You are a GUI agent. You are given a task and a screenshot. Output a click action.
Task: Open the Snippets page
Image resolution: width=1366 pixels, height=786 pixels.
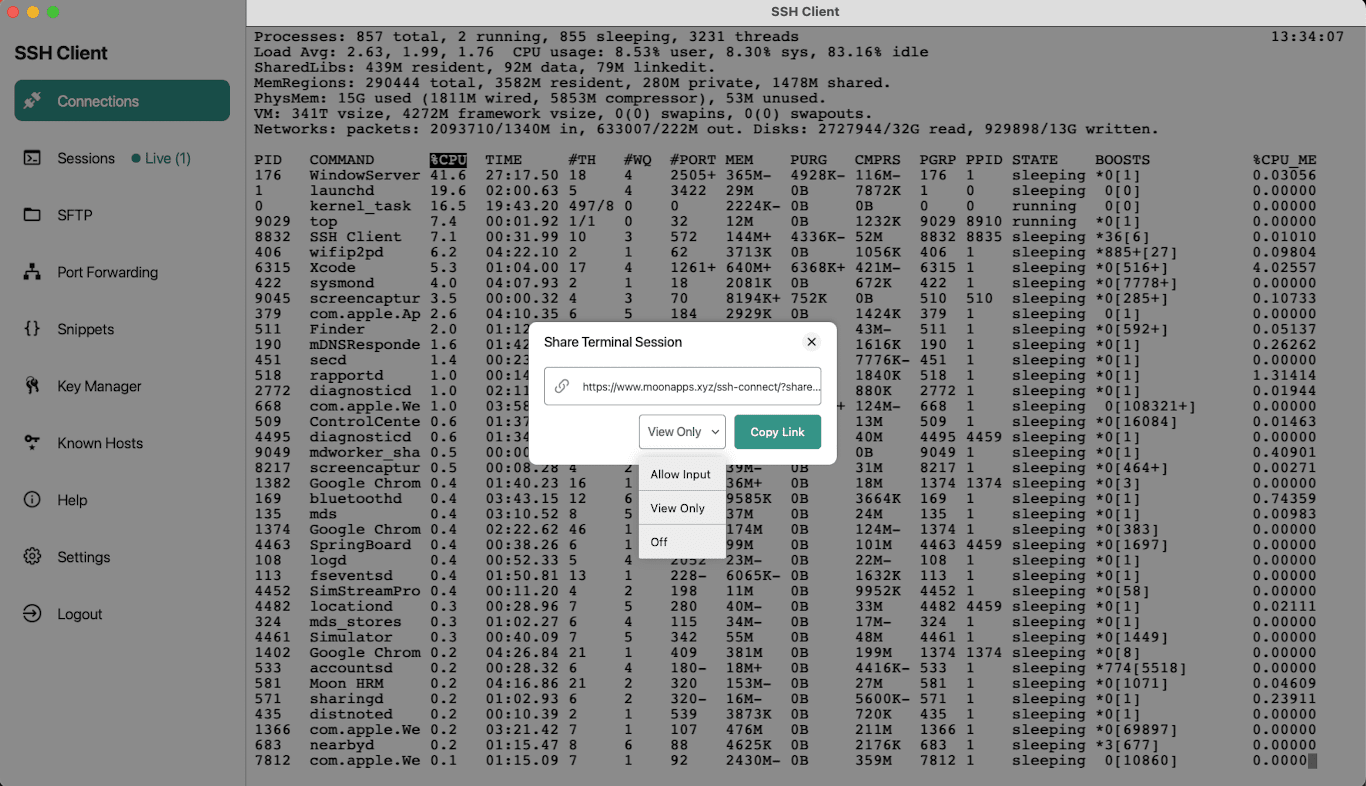[86, 329]
